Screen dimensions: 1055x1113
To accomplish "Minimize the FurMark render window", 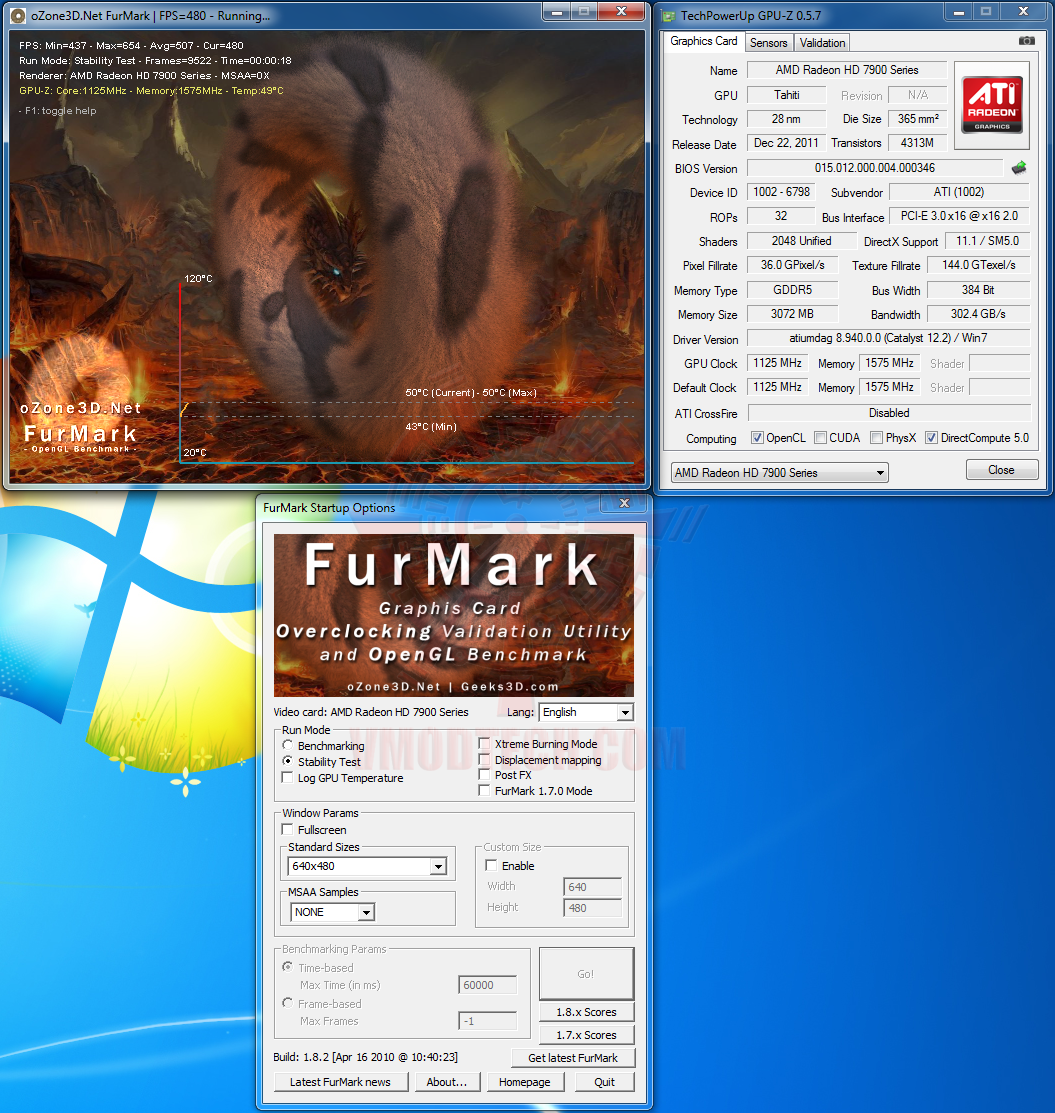I will click(x=557, y=12).
